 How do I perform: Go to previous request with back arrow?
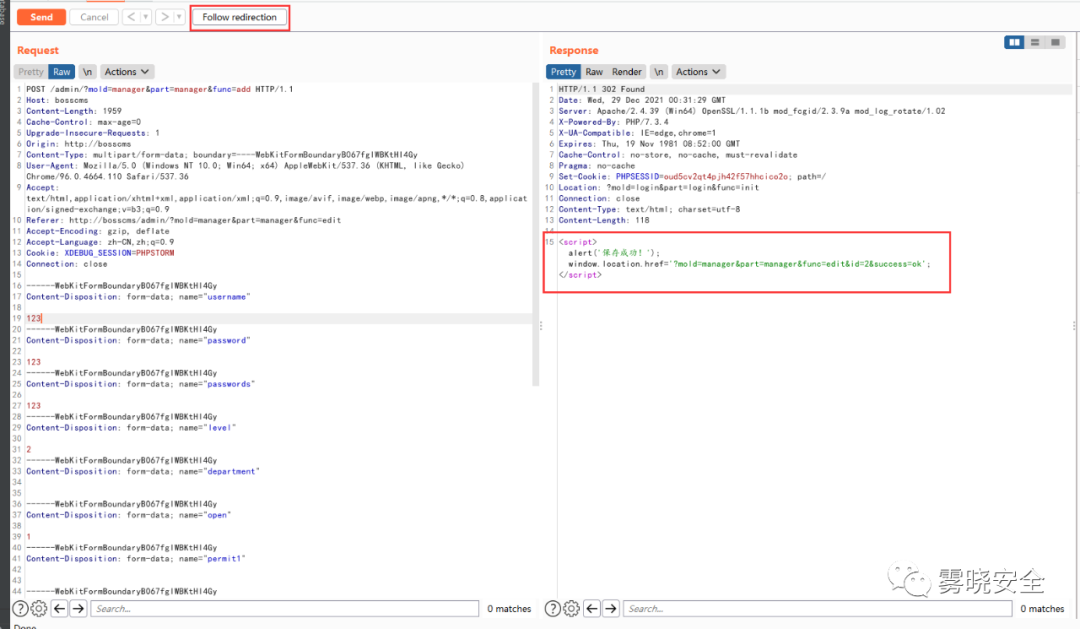pos(131,17)
